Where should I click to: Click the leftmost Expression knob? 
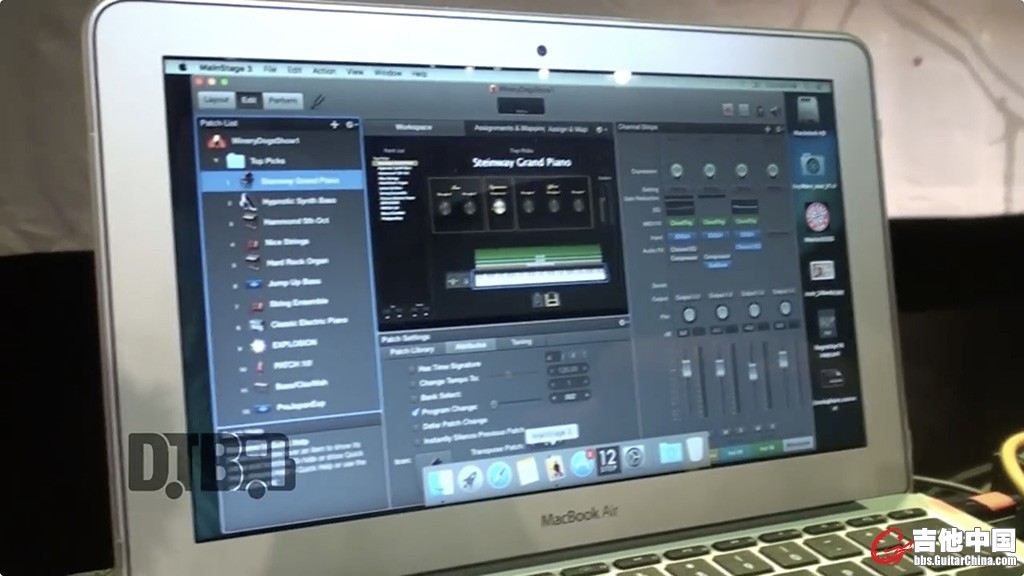677,171
